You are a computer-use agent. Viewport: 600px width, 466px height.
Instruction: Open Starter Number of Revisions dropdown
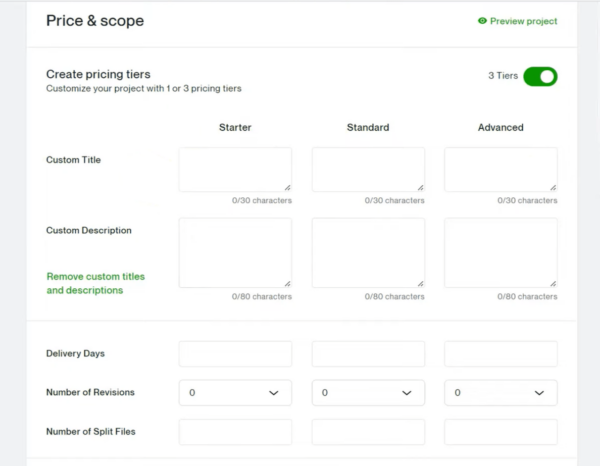pos(235,393)
